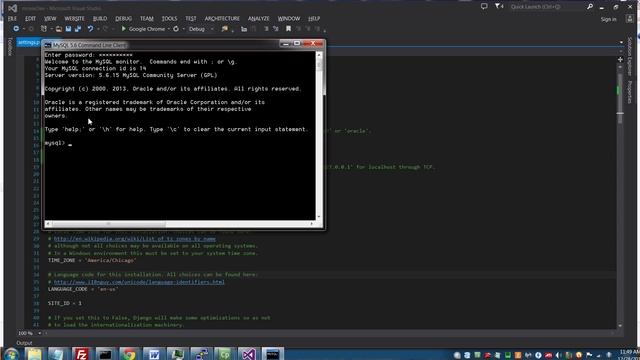Click the Visual Studio logo icon

point(13,8)
